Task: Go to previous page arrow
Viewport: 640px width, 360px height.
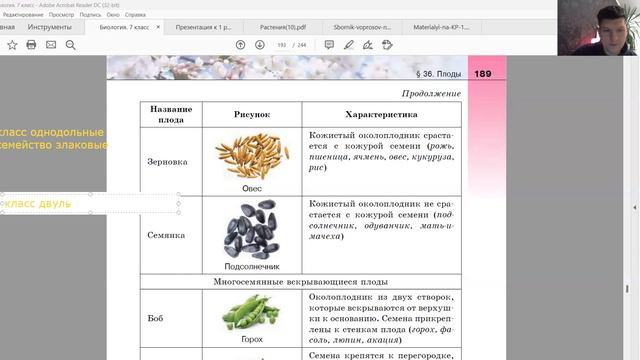Action: (240, 45)
